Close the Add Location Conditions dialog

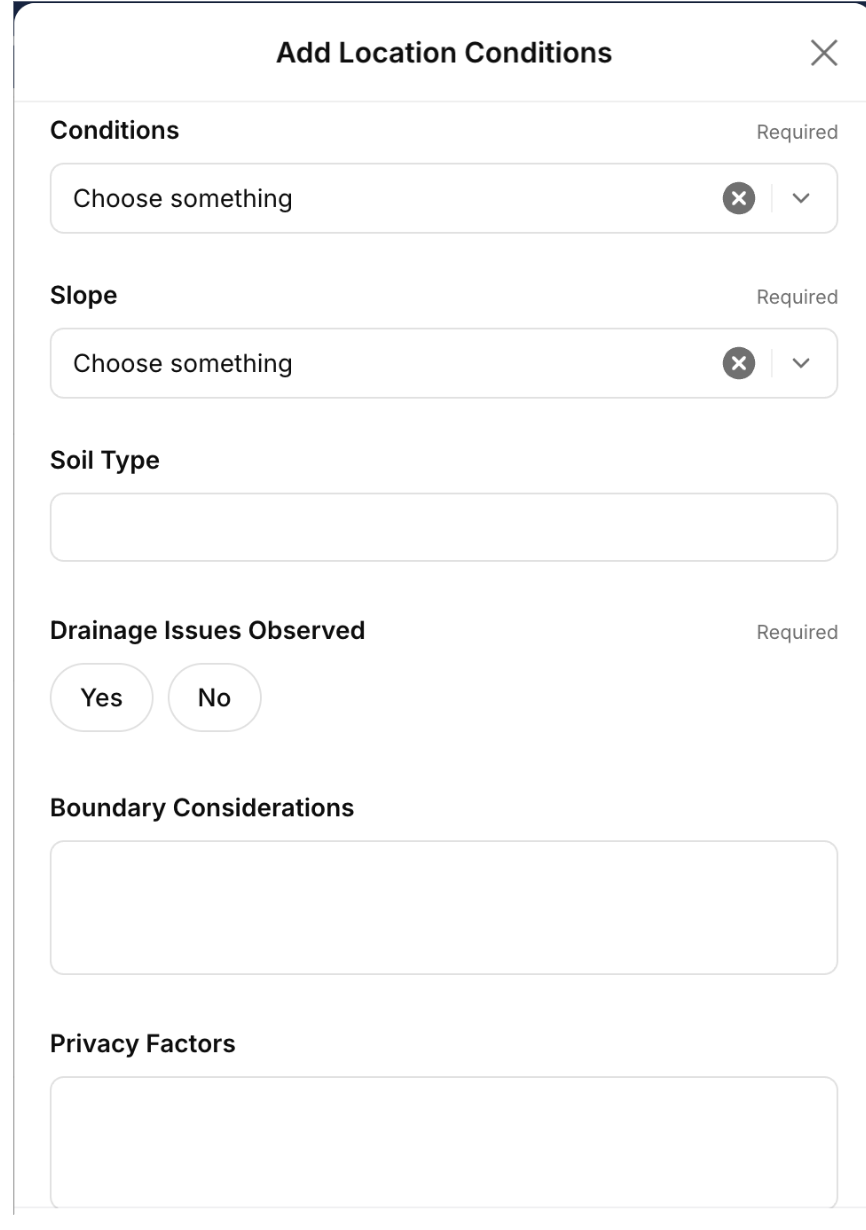[x=823, y=53]
